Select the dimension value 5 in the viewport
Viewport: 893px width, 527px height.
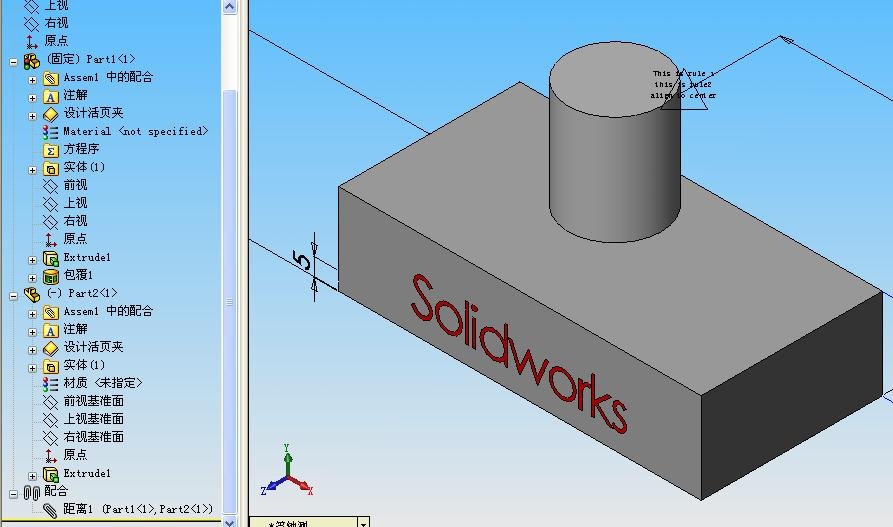302,261
